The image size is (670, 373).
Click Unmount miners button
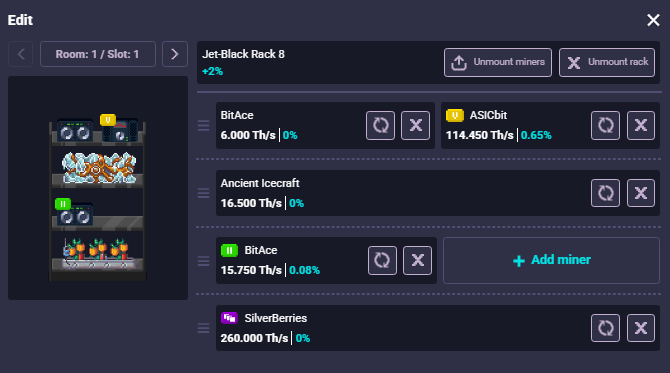pyautogui.click(x=498, y=62)
